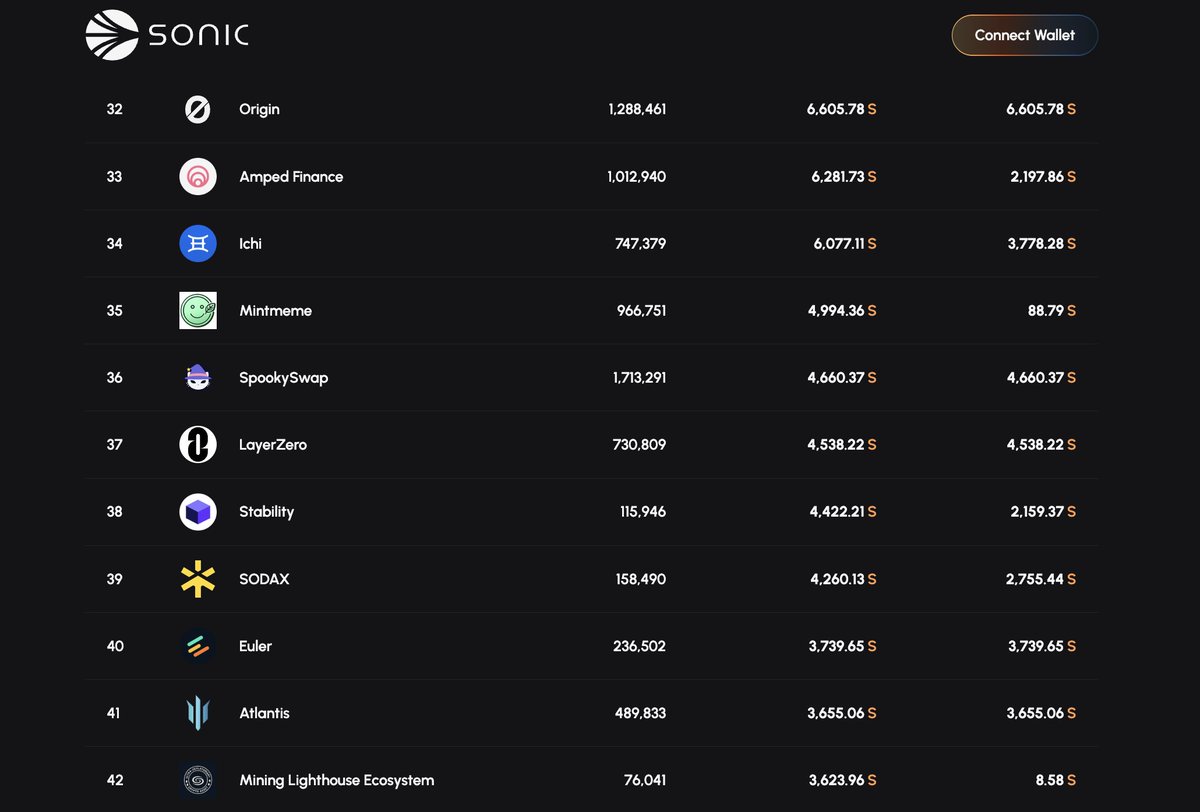Open the Amped Finance name
The width and height of the screenshot is (1200, 812).
tap(291, 176)
